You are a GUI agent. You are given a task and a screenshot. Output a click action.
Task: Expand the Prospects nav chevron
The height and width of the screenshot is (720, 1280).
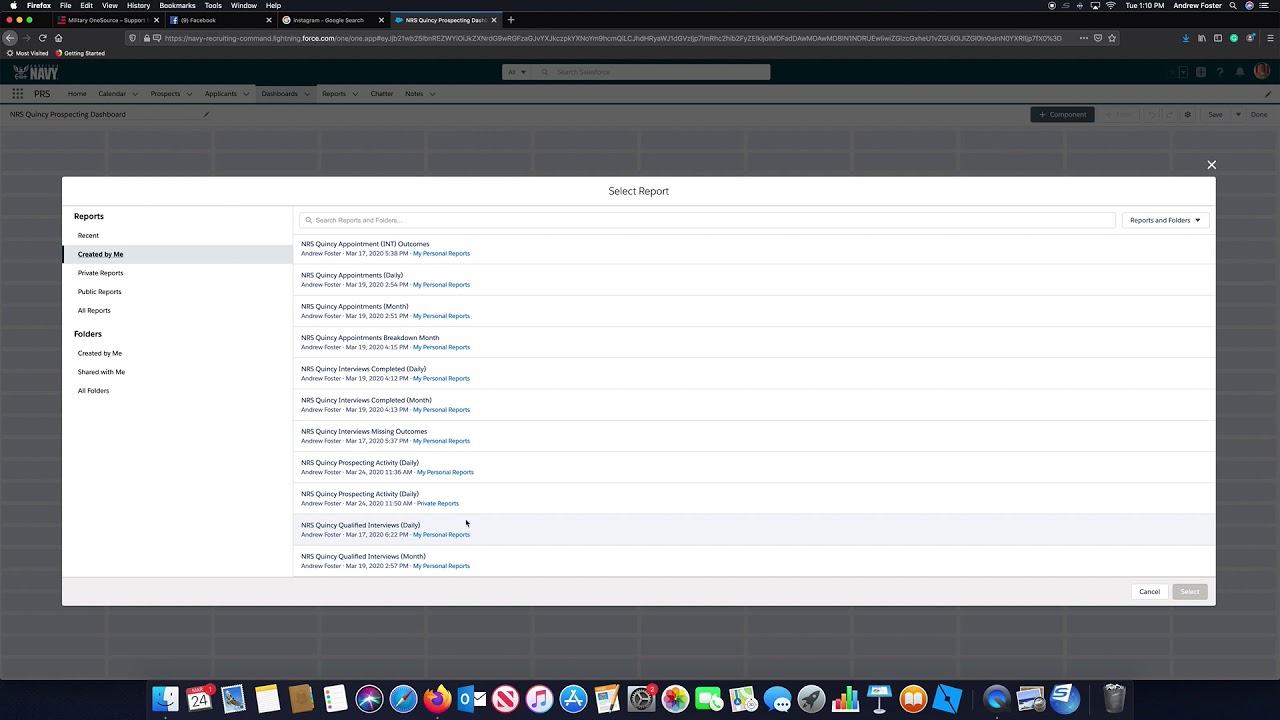[x=189, y=94]
